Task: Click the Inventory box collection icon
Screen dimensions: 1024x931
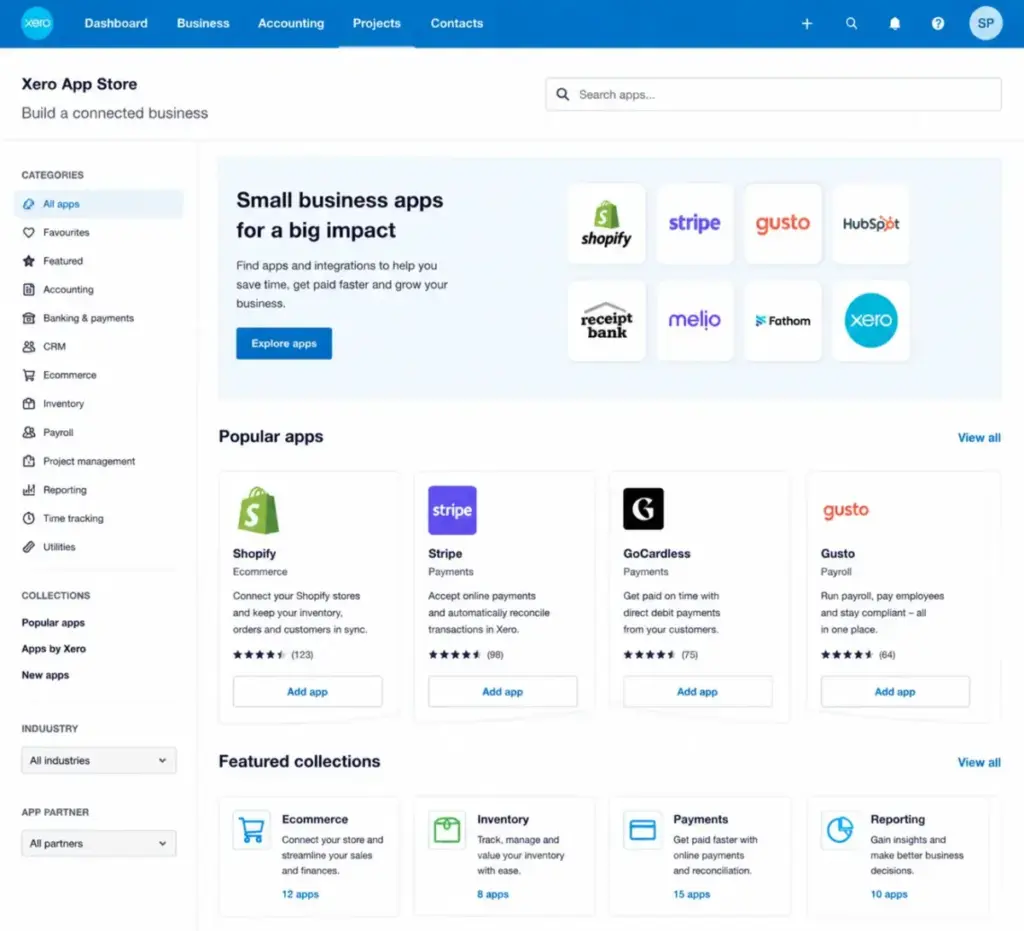Action: pos(447,830)
